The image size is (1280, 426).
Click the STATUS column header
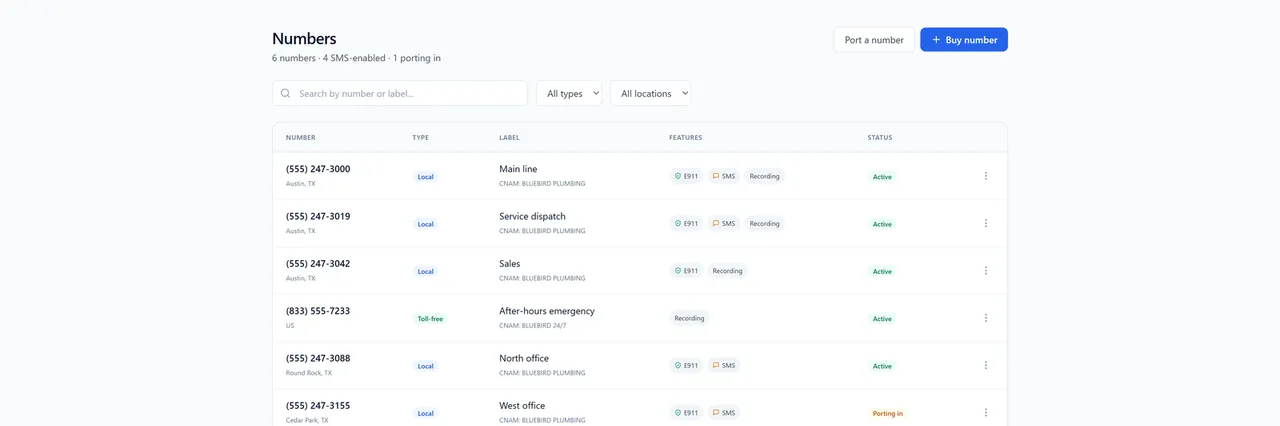(x=880, y=138)
